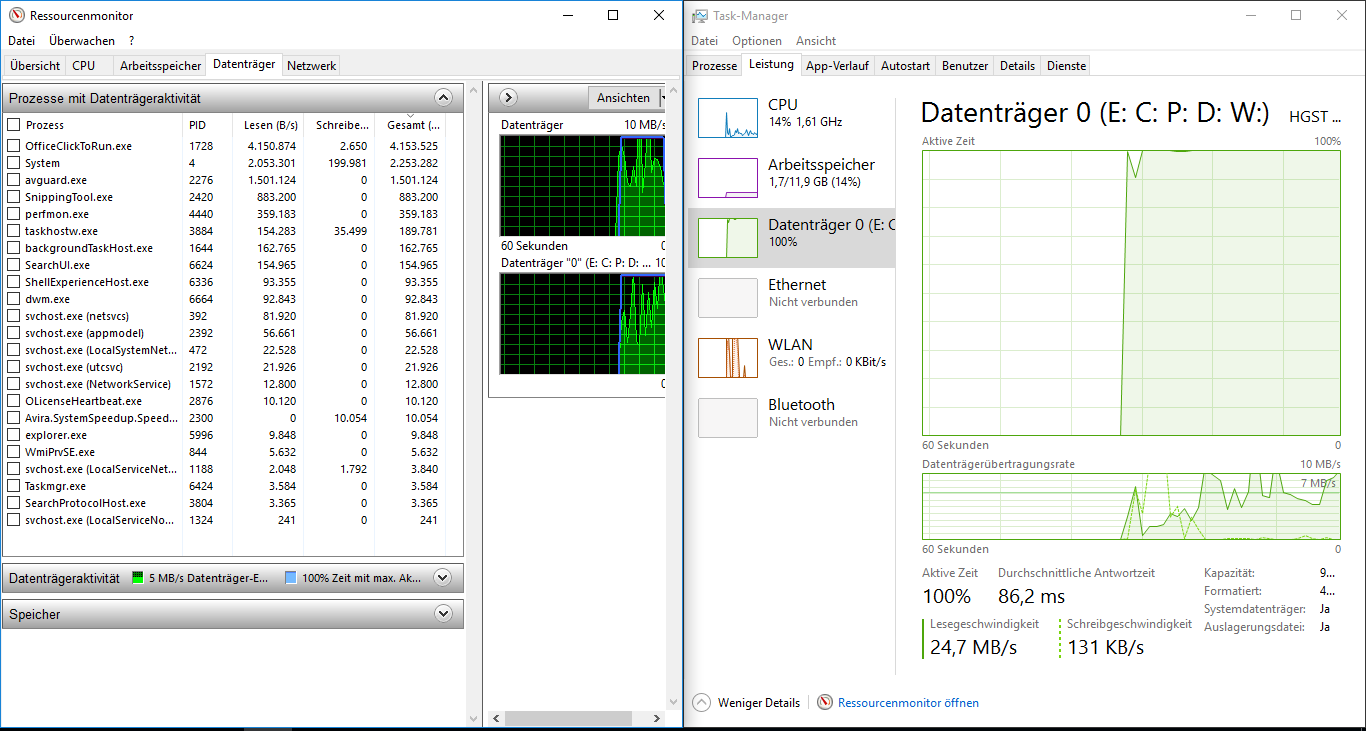The height and width of the screenshot is (731, 1366).
Task: Open the ? help menu
Action: [131, 41]
